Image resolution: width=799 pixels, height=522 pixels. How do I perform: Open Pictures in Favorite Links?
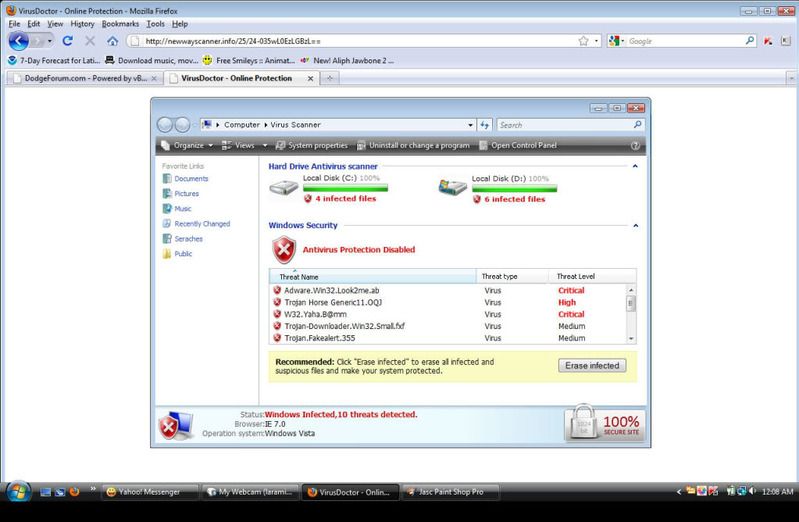click(181, 193)
